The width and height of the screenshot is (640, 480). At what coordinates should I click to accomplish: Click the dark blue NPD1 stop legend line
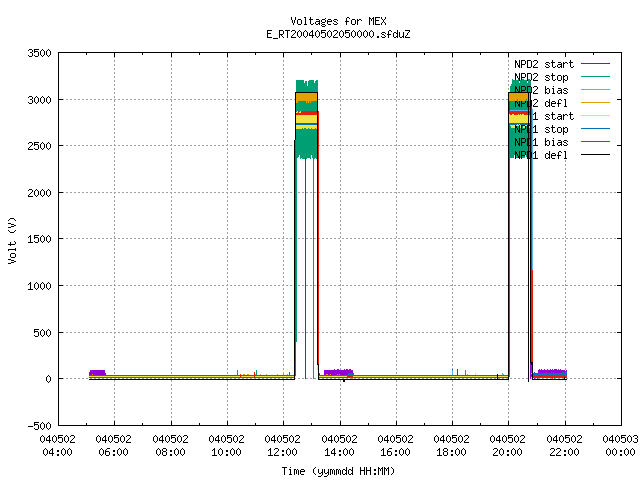coord(595,129)
